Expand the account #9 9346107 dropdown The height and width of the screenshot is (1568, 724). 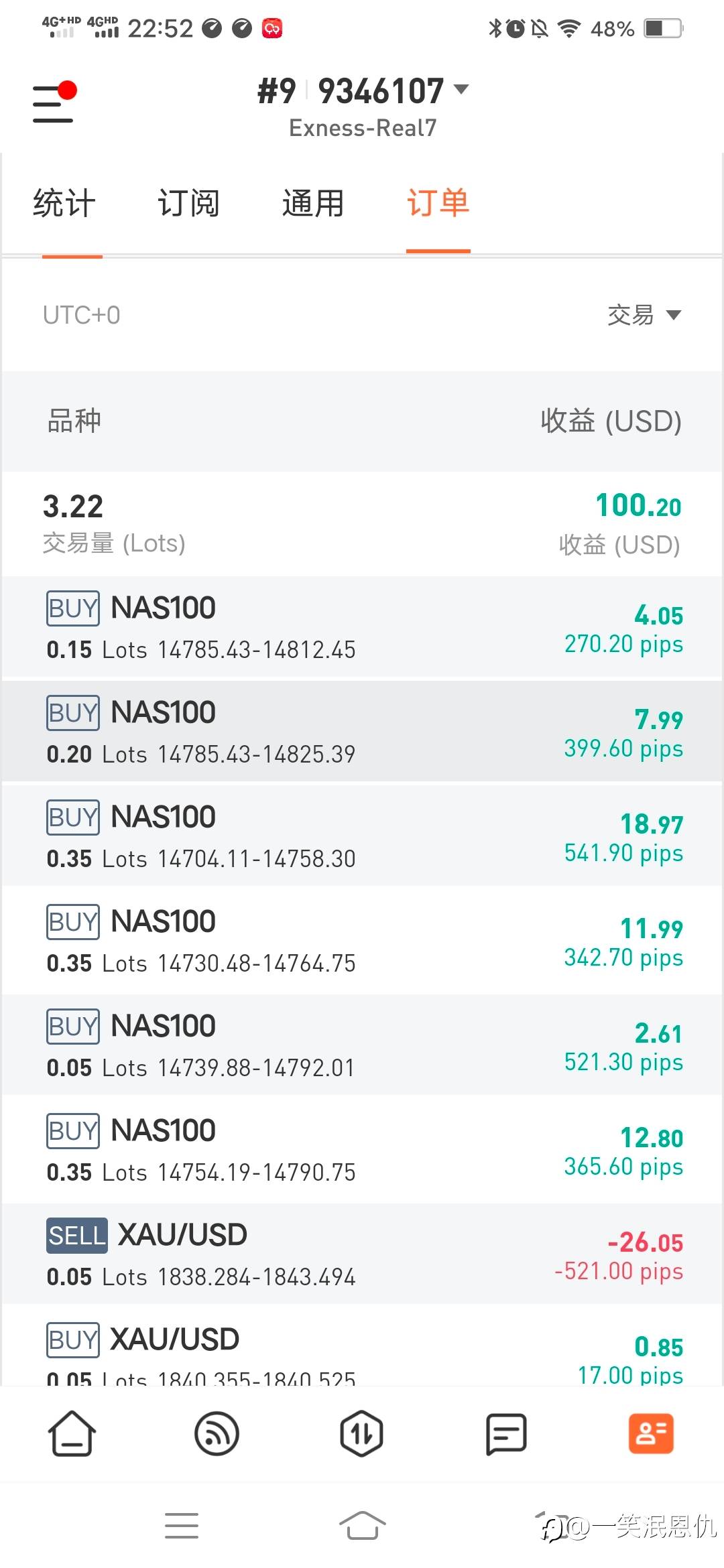click(363, 92)
